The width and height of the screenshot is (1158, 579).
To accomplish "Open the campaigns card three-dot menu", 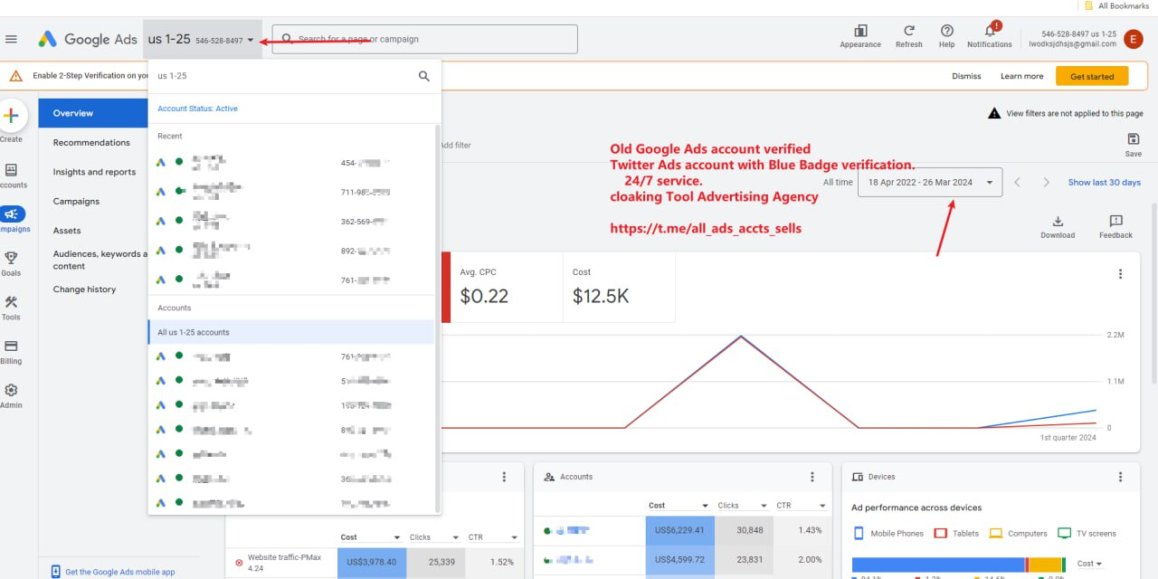I will pos(504,477).
